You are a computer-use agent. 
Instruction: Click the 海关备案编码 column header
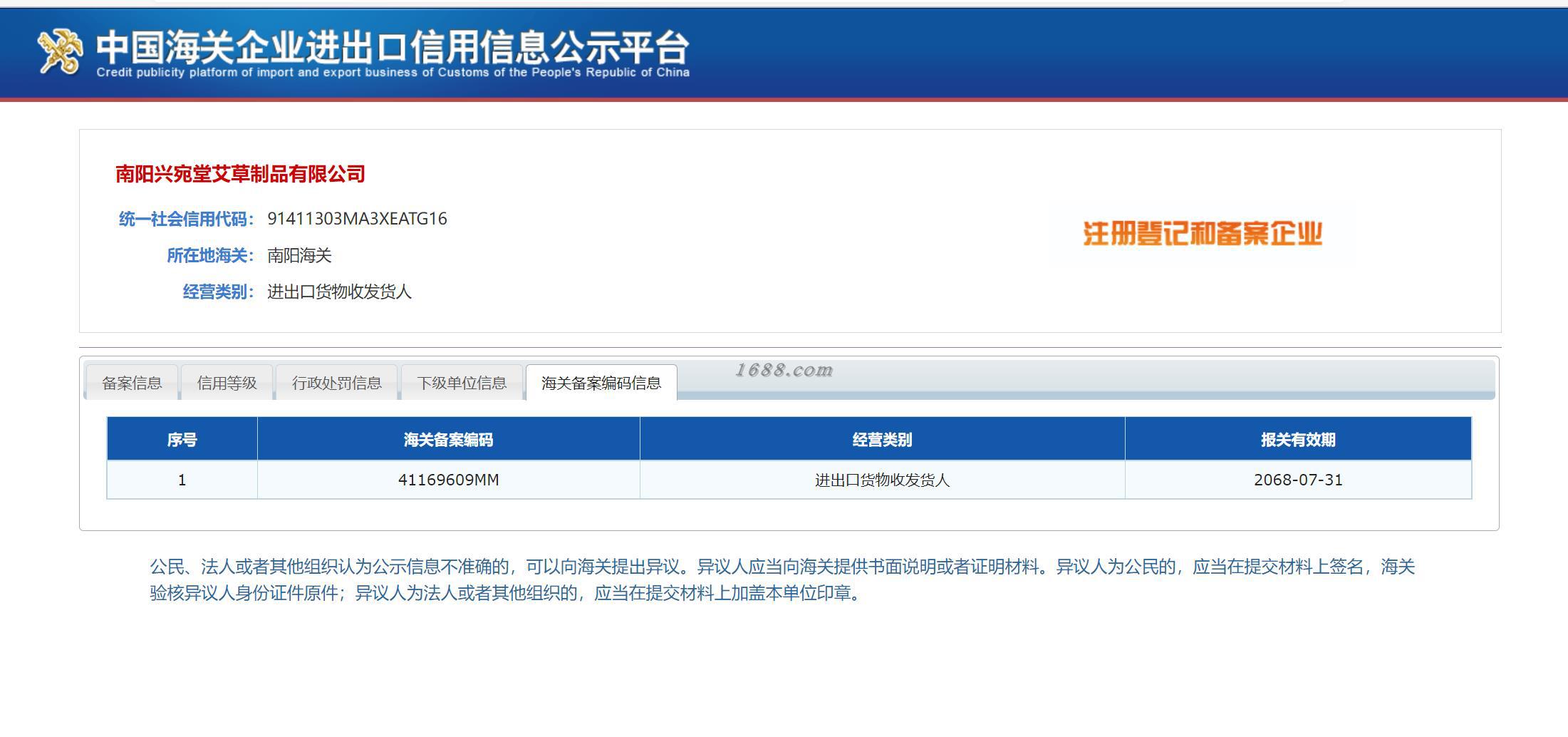click(x=449, y=440)
